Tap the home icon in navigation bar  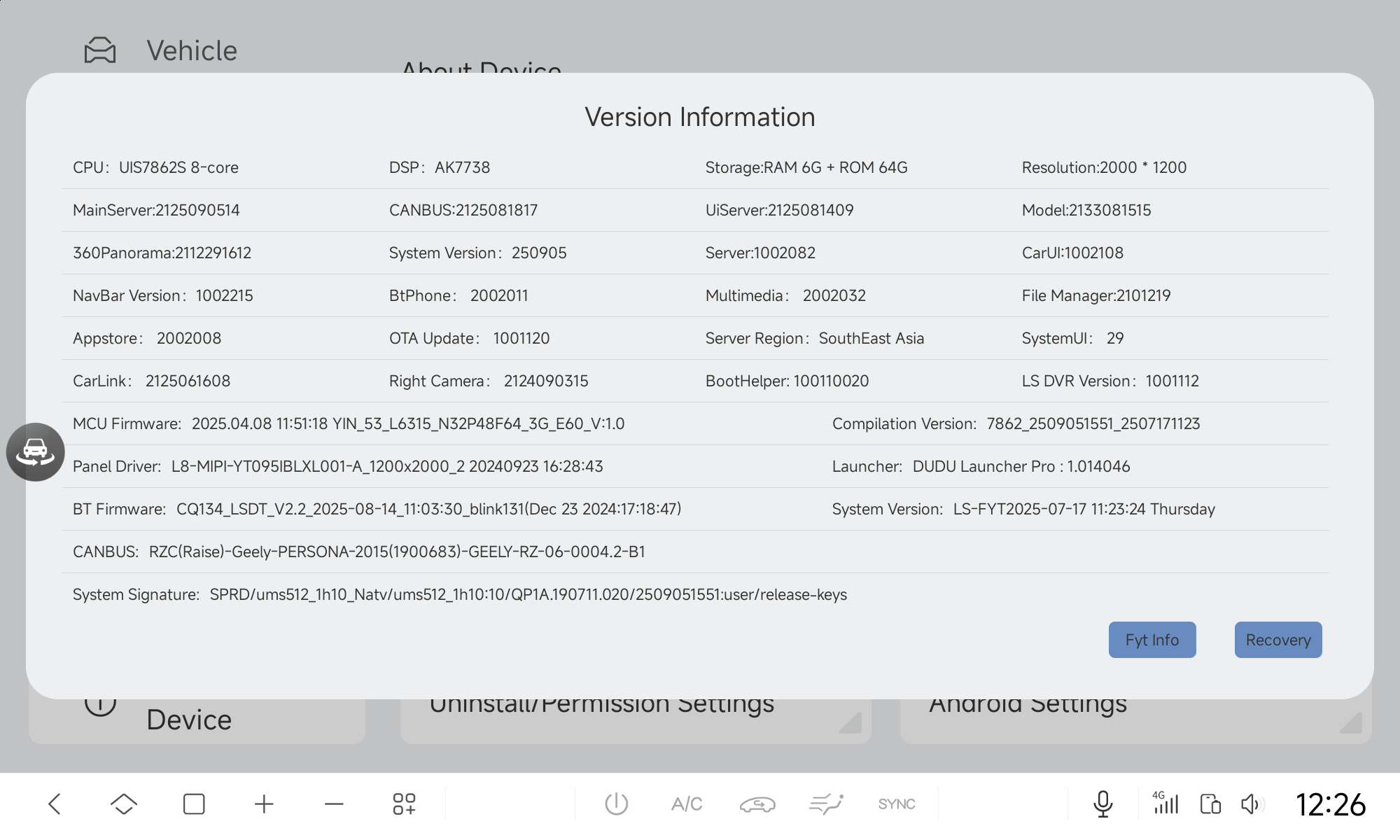124,804
